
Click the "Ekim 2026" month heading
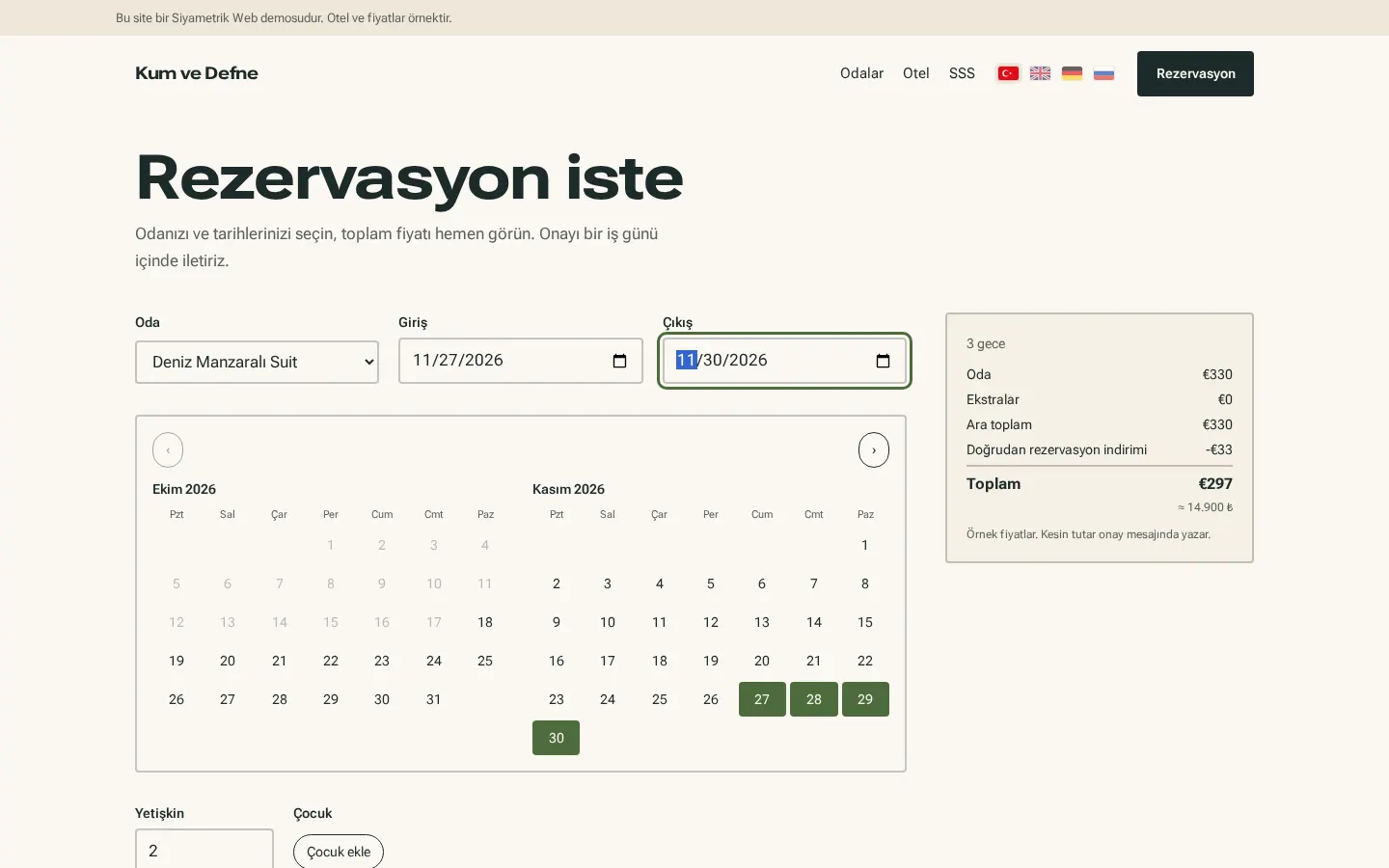[x=184, y=489]
